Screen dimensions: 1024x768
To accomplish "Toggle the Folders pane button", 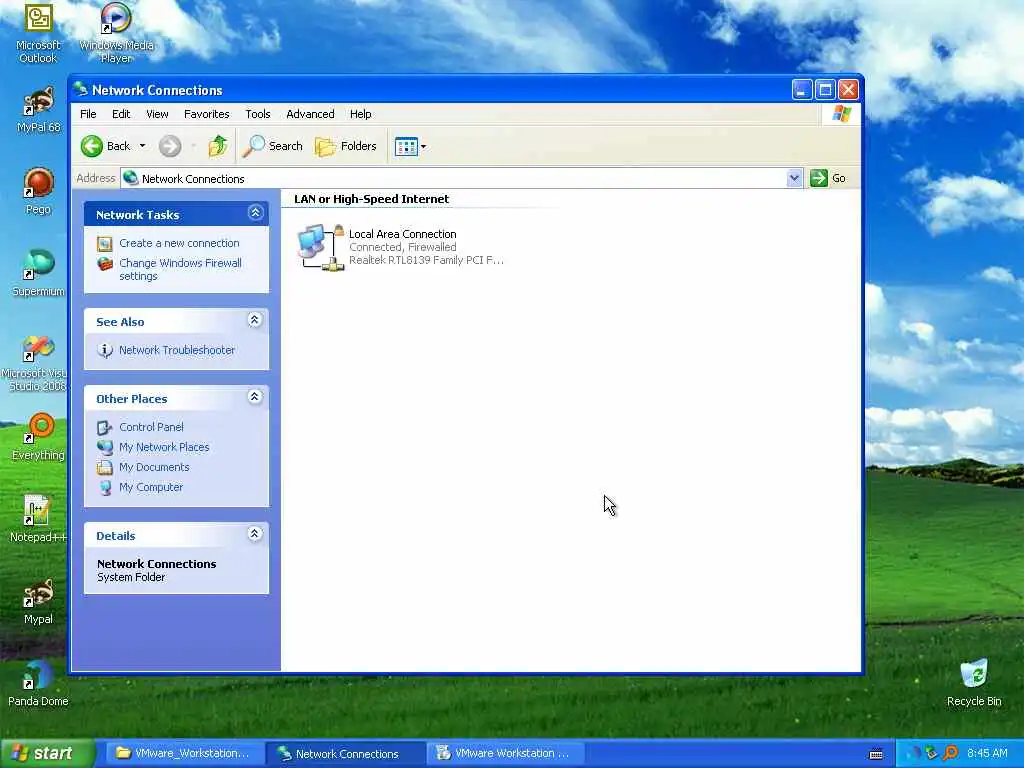I will [x=346, y=146].
